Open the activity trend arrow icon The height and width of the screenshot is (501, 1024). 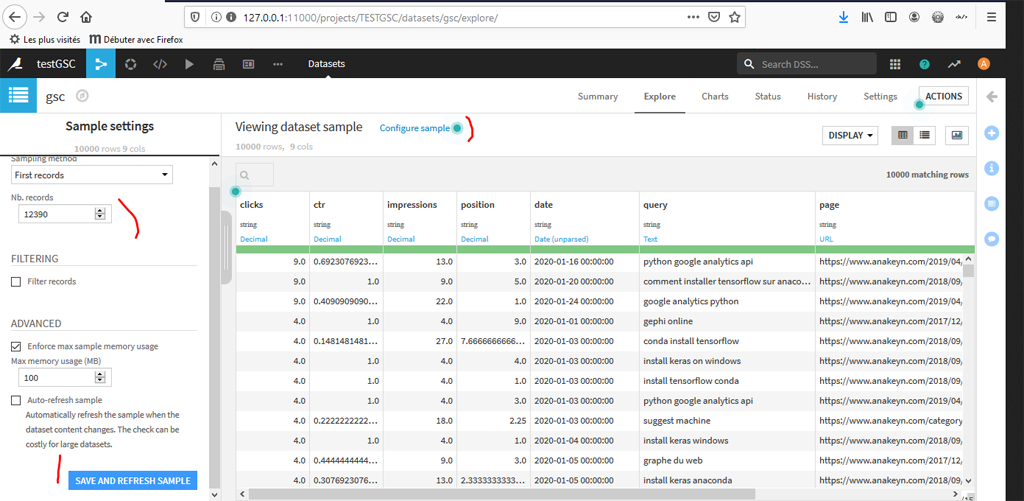pyautogui.click(x=954, y=64)
